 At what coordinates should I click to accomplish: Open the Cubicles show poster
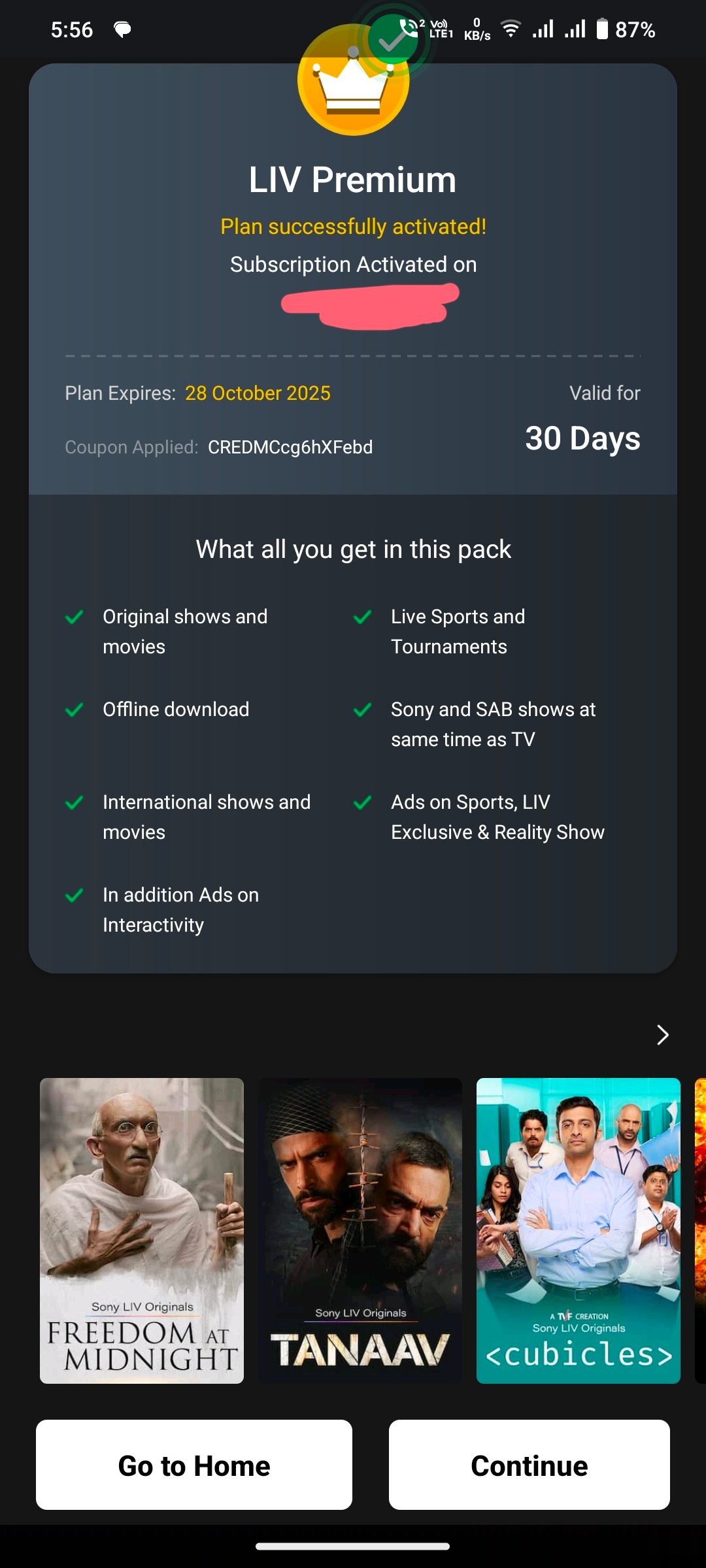[579, 1230]
